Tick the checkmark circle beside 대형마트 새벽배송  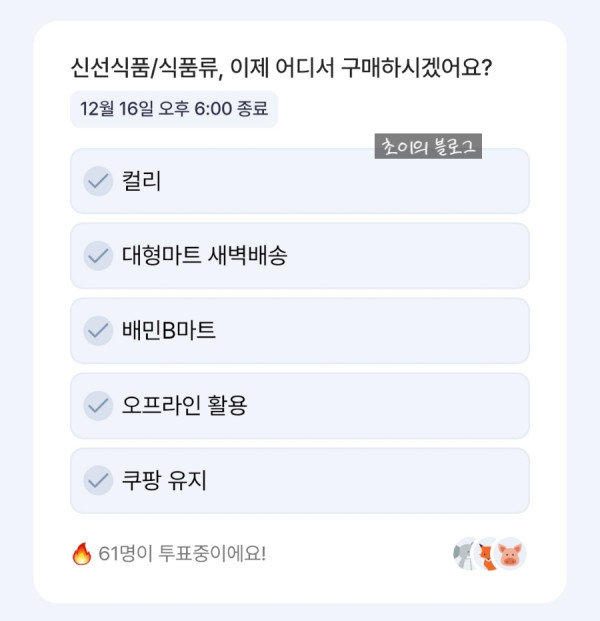tap(97, 256)
